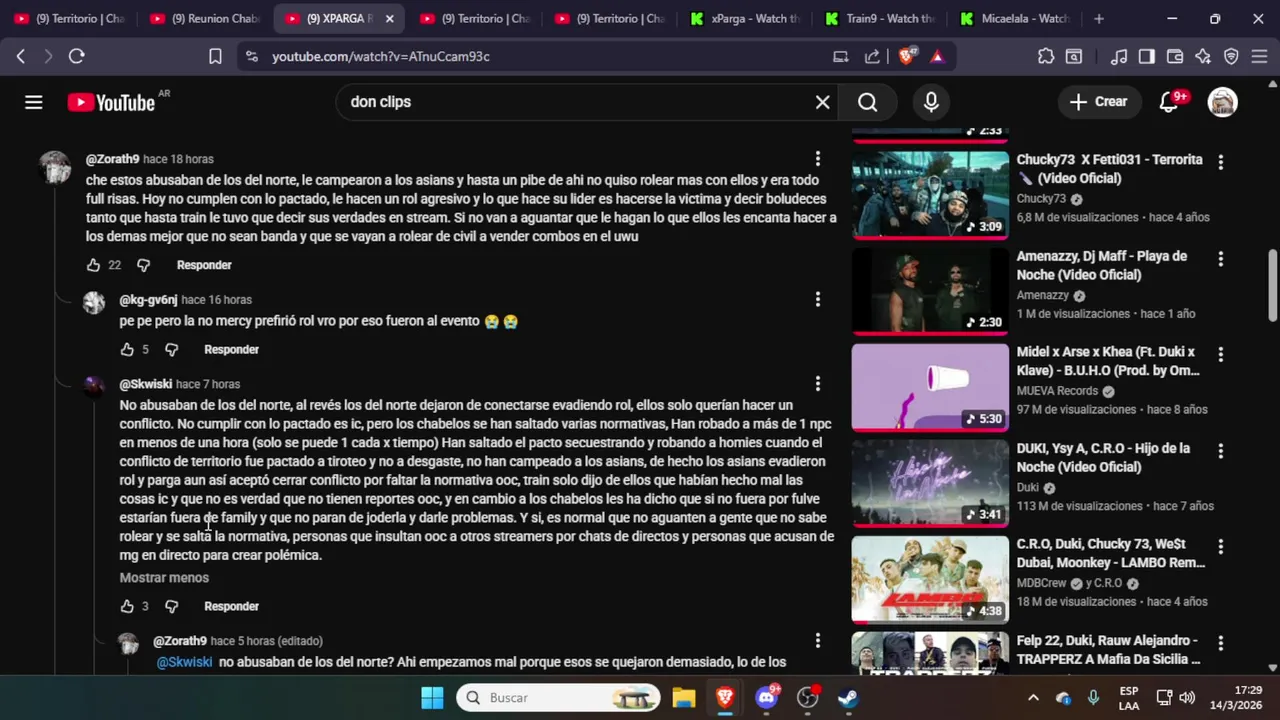The width and height of the screenshot is (1280, 720).
Task: Reply to the @kg-gv6nj comment
Action: (231, 350)
